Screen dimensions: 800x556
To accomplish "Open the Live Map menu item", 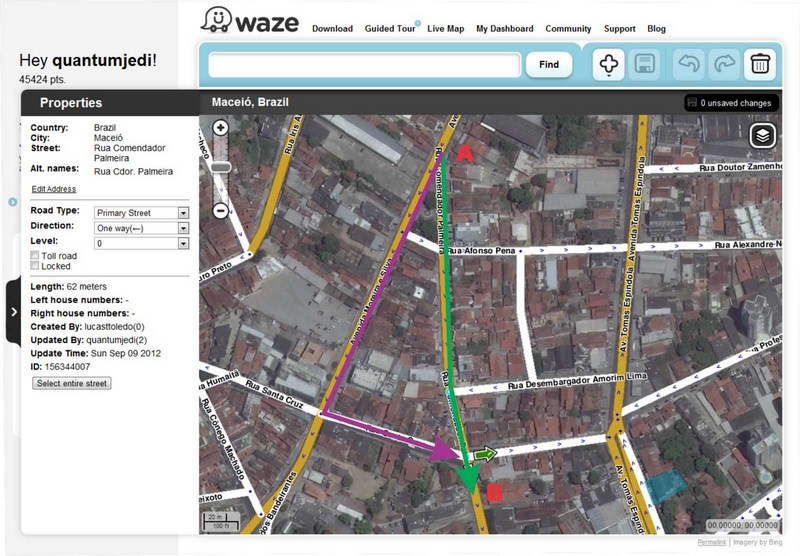I will tap(445, 29).
